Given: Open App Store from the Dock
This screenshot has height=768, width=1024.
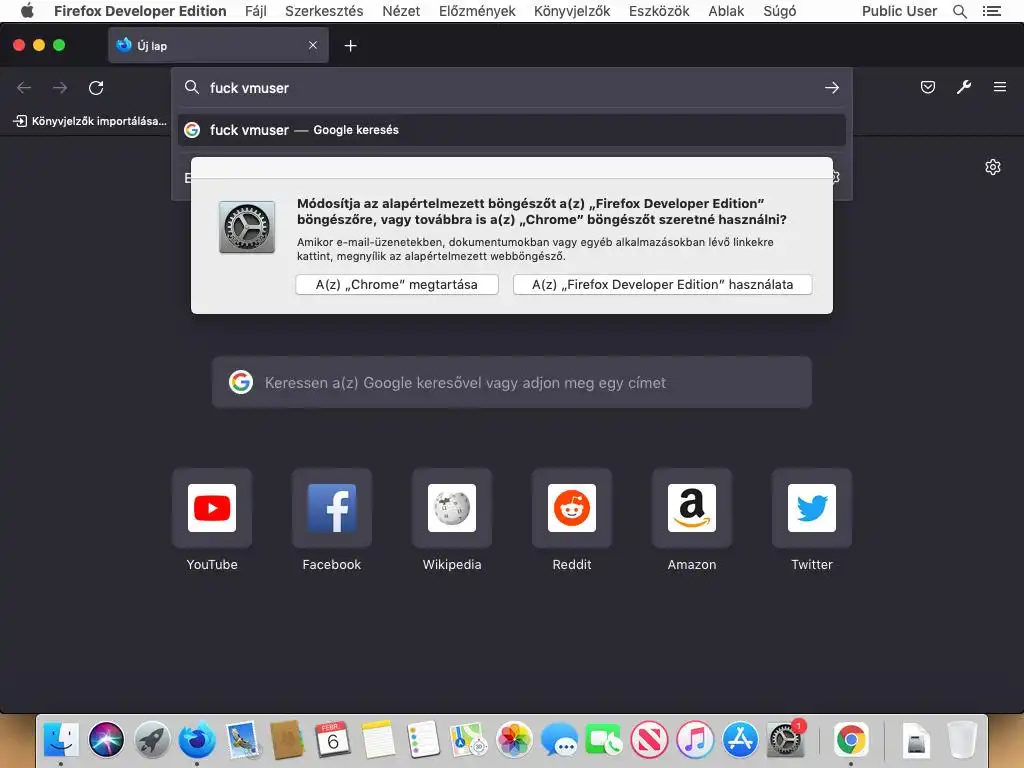Looking at the screenshot, I should point(740,740).
